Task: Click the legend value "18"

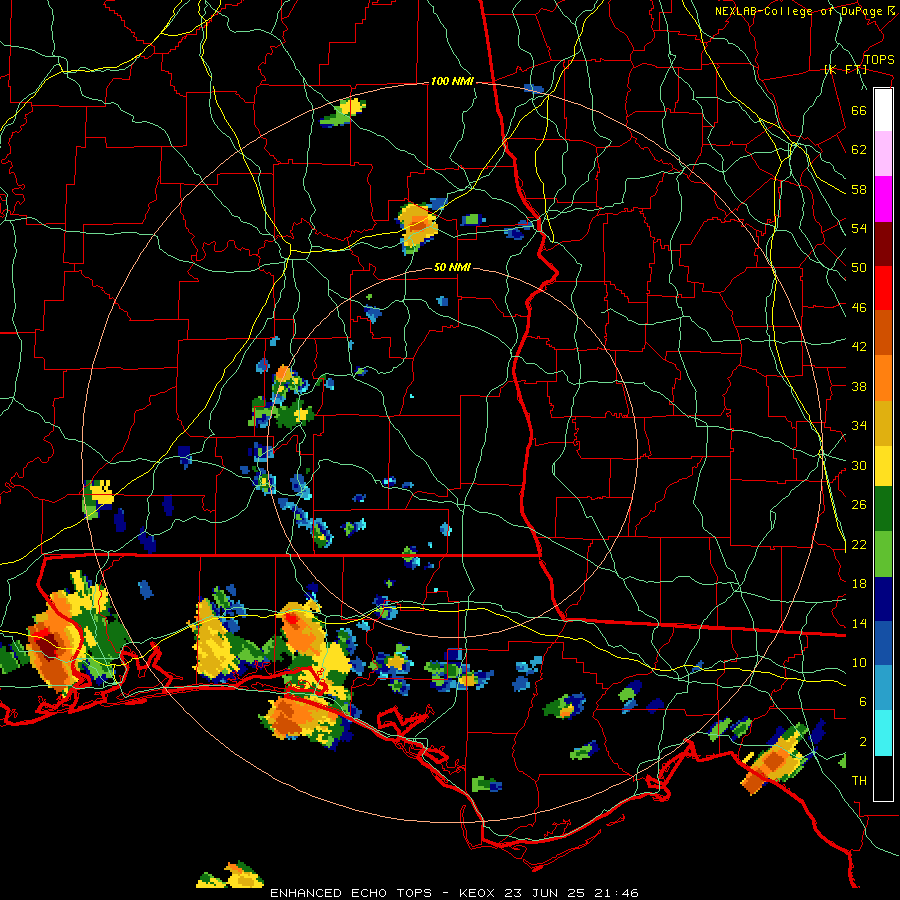Action: (x=859, y=584)
